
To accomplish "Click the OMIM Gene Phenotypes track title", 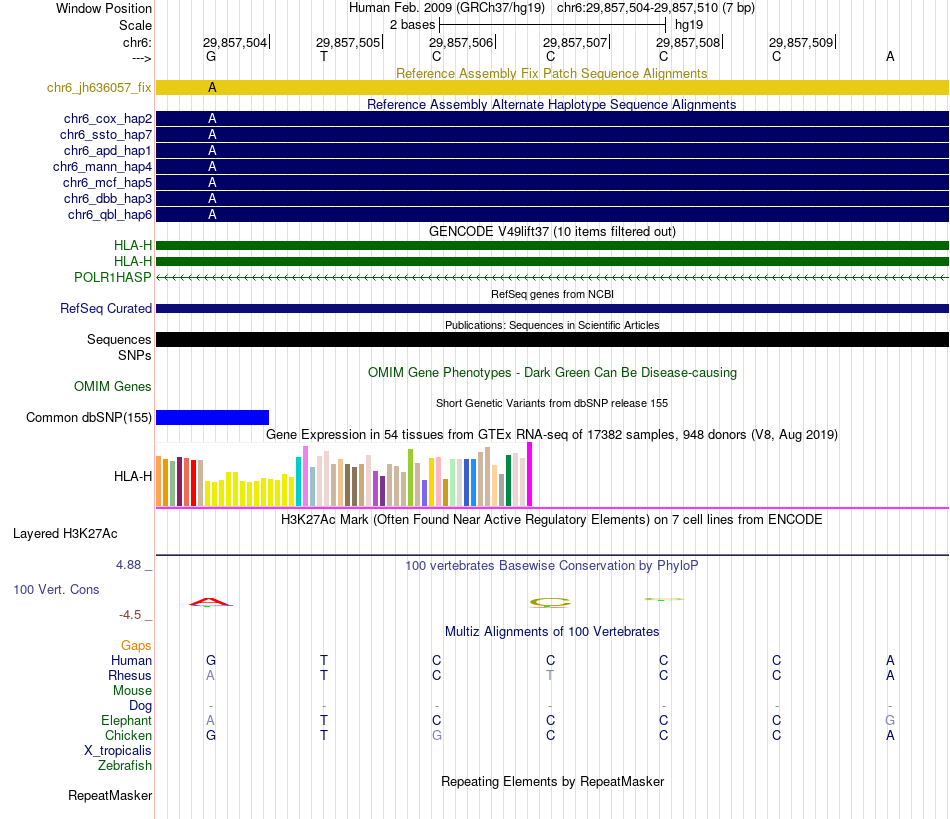I will [552, 373].
